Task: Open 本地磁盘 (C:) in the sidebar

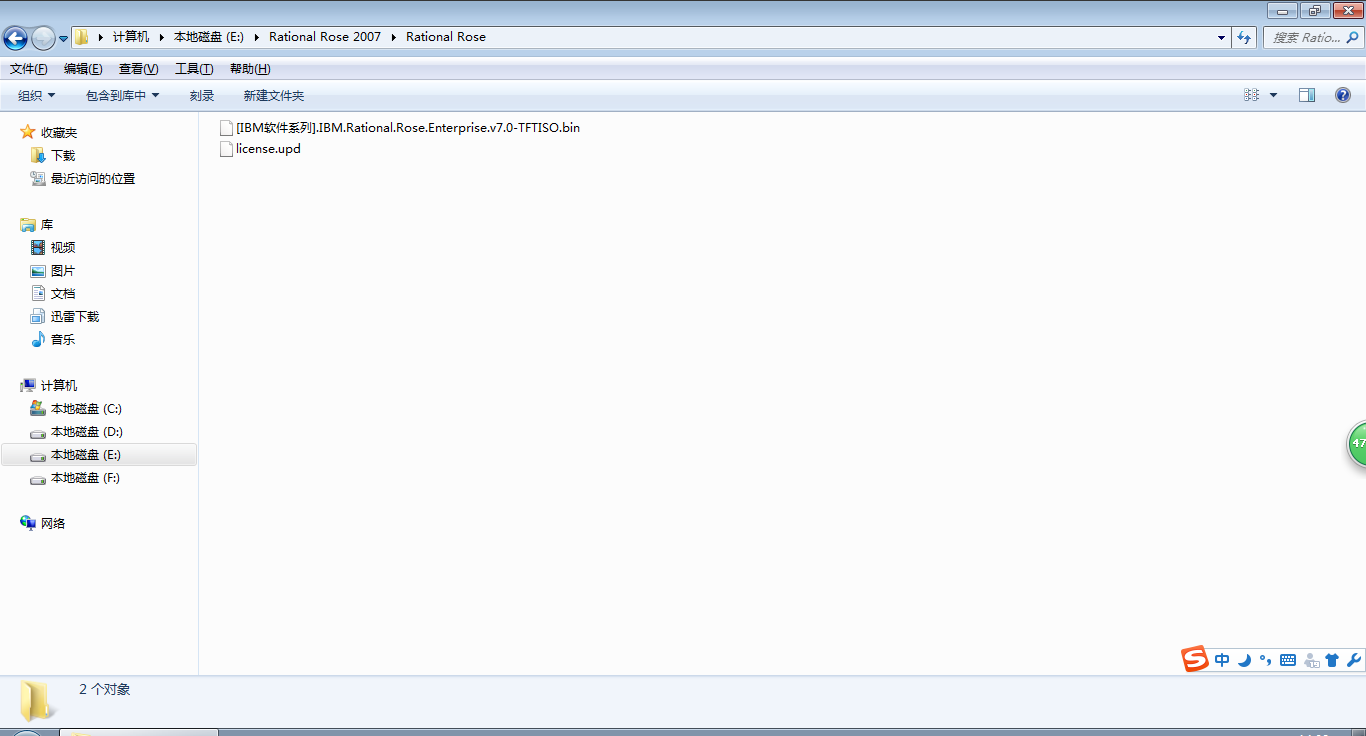Action: 86,408
